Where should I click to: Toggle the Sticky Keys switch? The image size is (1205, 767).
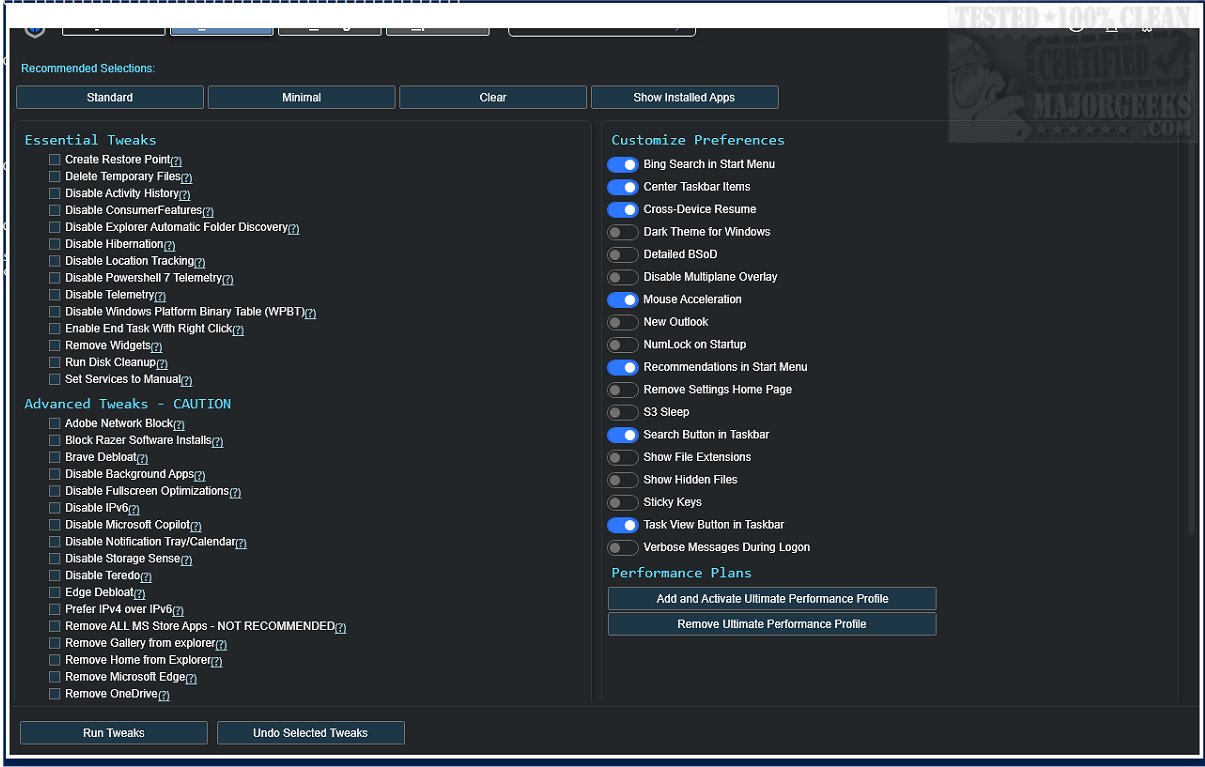pos(623,502)
